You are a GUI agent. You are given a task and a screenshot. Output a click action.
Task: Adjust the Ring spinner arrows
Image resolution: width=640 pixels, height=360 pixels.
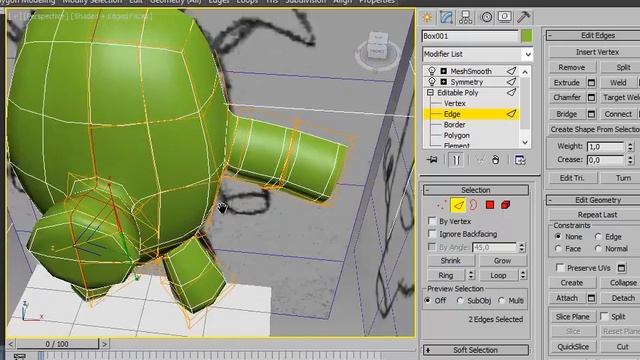click(x=471, y=275)
